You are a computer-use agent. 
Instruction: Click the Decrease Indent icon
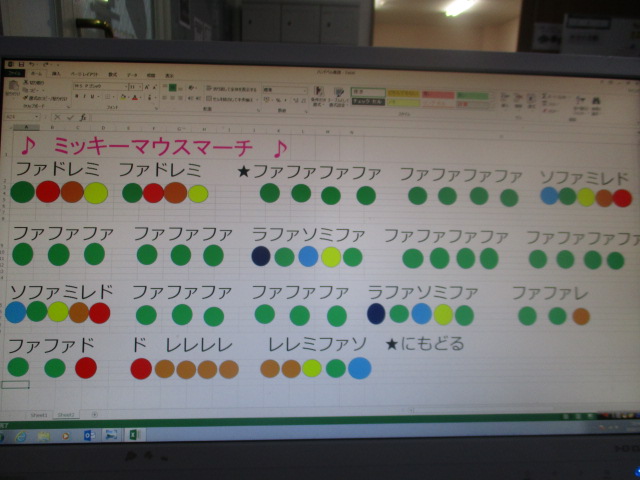(x=190, y=98)
